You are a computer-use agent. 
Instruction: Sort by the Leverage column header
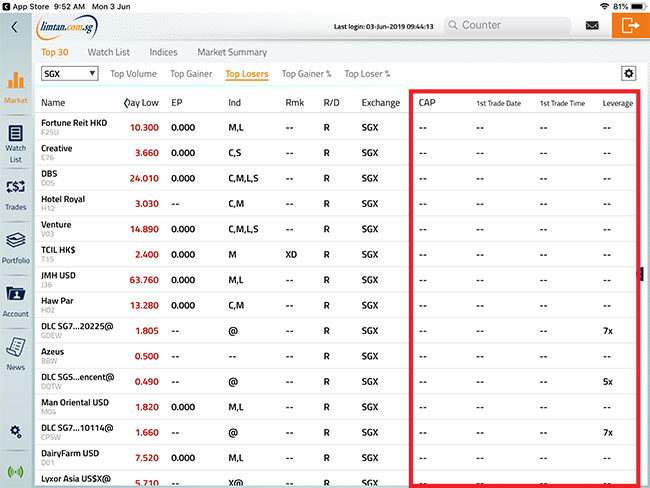[618, 103]
